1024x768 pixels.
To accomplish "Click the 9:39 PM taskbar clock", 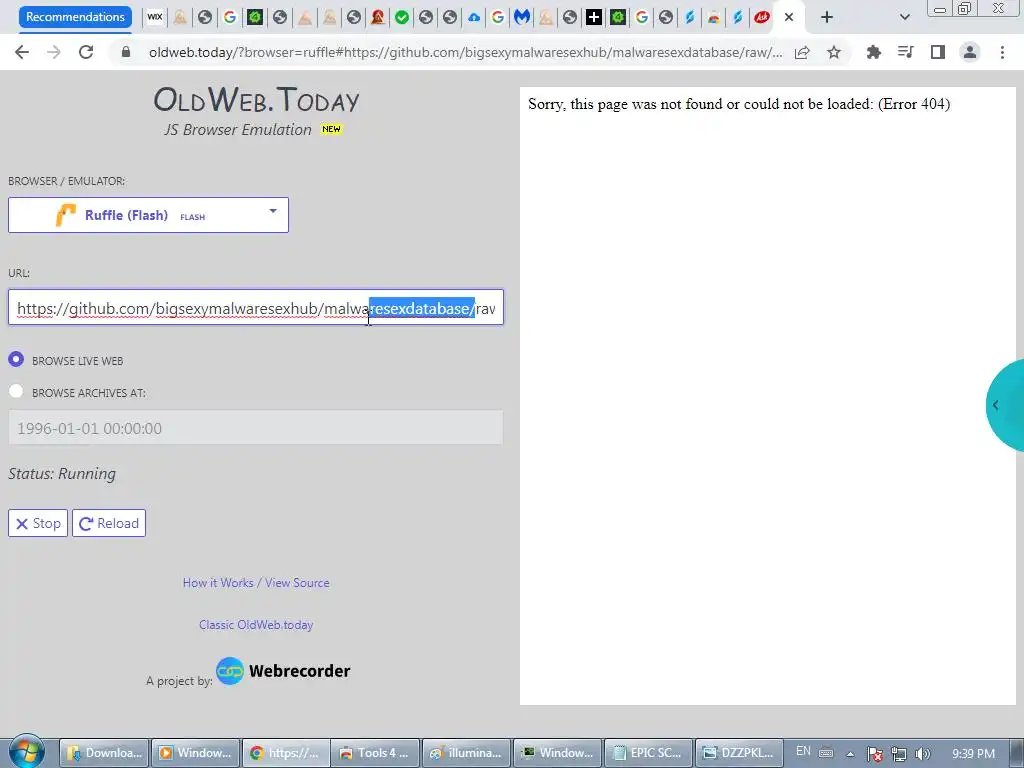I will point(973,754).
